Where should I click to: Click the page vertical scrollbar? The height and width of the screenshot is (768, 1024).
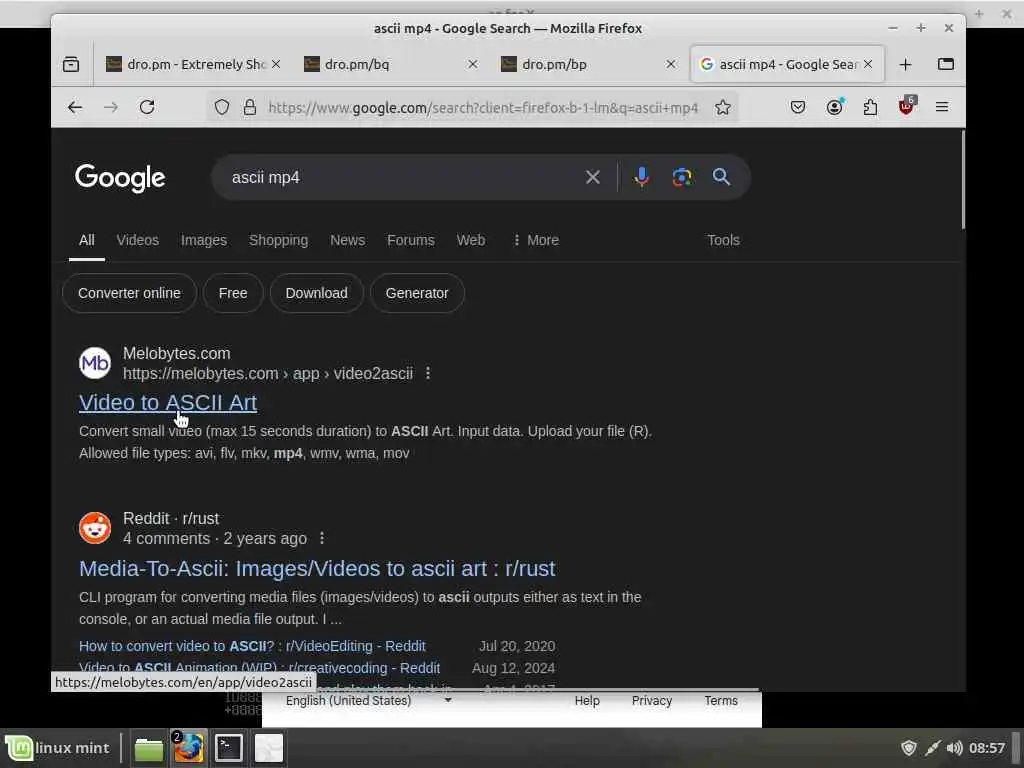click(962, 180)
